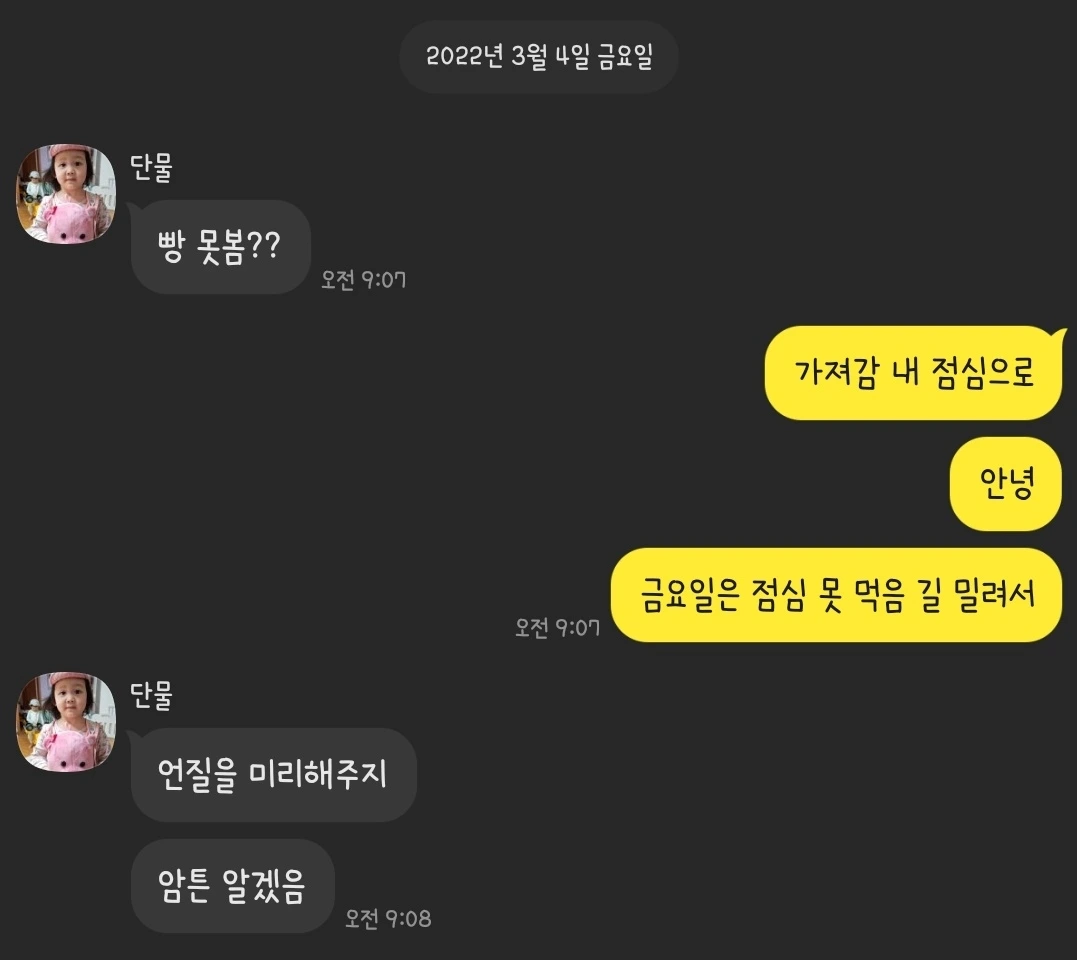
Task: Click the 오전 9:07 timestamp beside yellow bubble
Action: click(557, 628)
